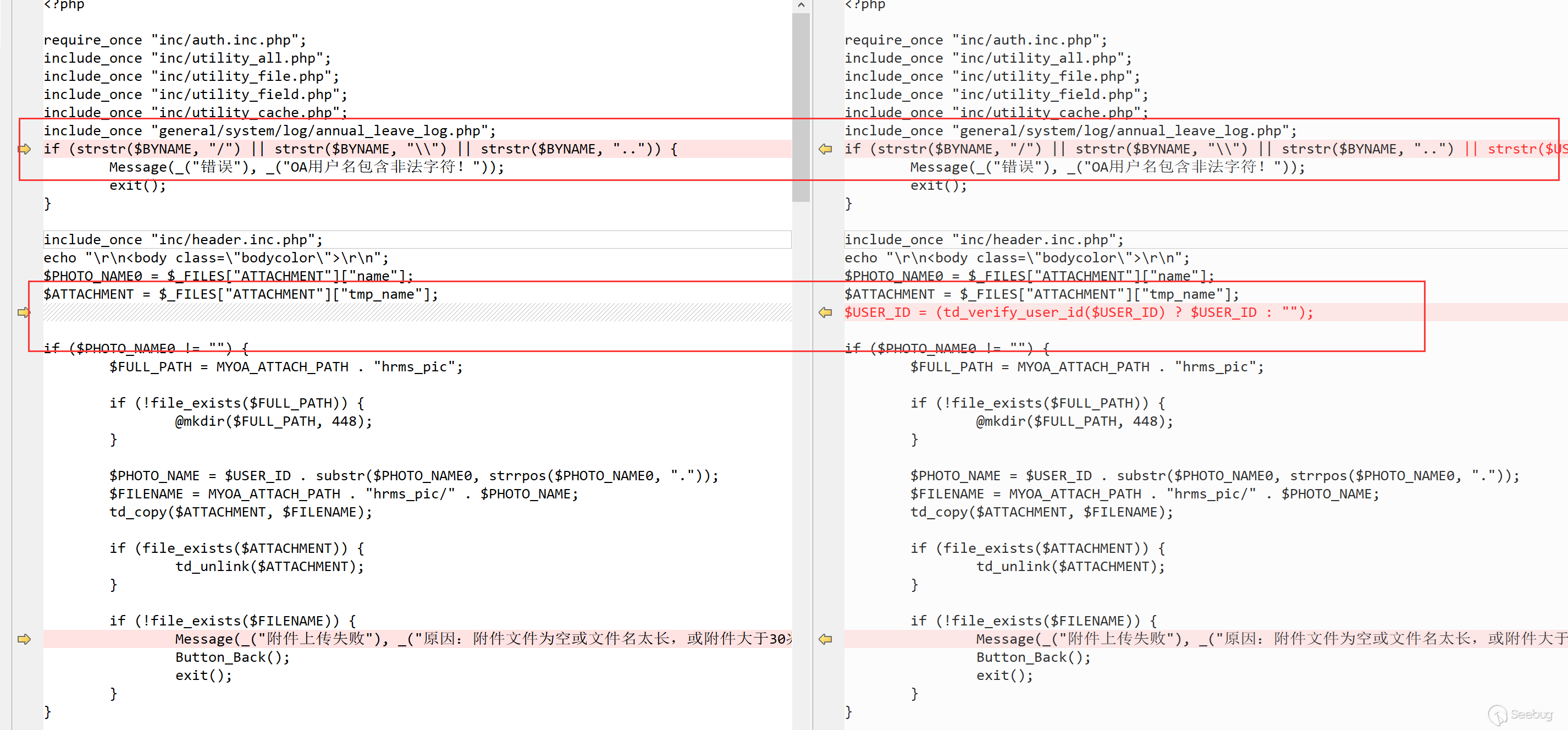Click left pane @mkdir($FULL_PATH, 448) line
This screenshot has width=1568, height=730.
(273, 421)
